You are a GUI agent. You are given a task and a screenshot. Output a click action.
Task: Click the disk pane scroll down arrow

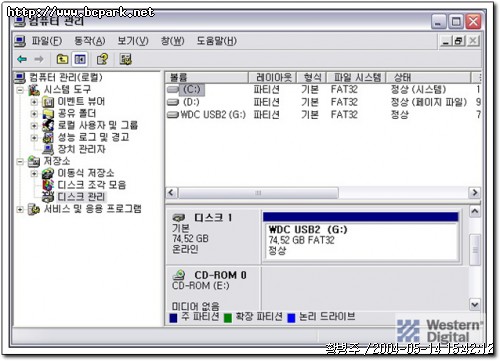475,305
